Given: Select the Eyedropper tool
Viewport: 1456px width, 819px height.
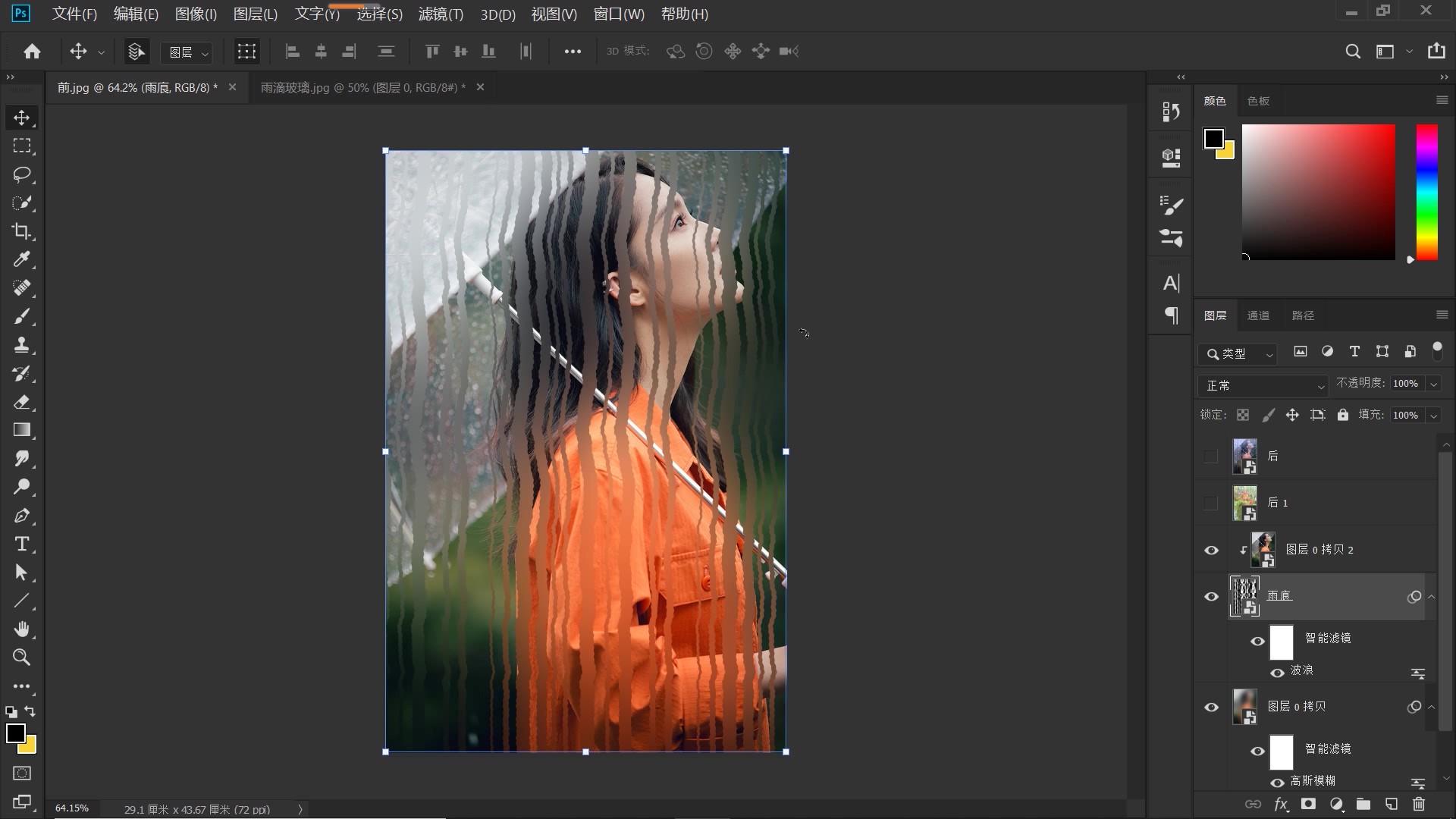Looking at the screenshot, I should click(x=22, y=259).
